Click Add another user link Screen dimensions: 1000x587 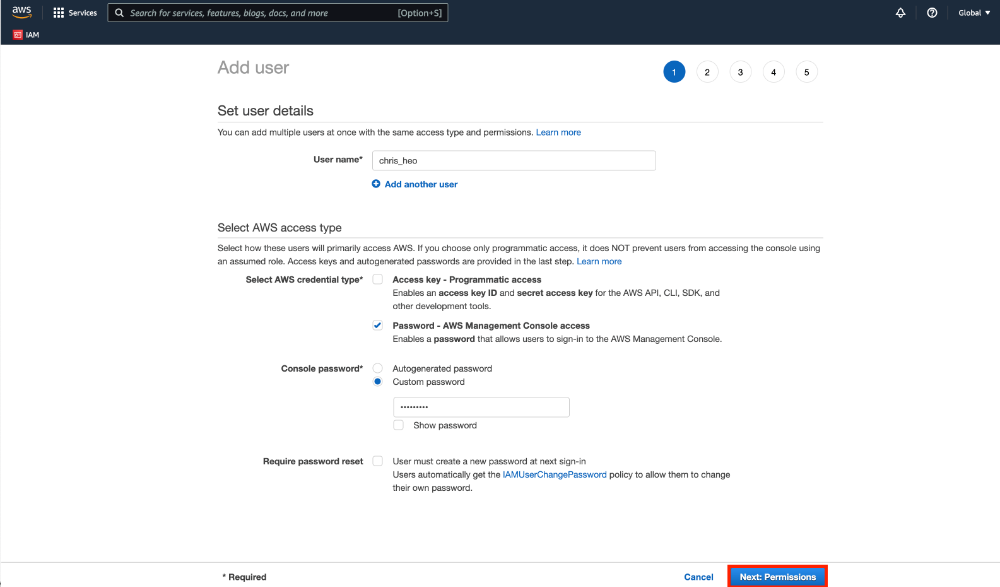pos(421,184)
